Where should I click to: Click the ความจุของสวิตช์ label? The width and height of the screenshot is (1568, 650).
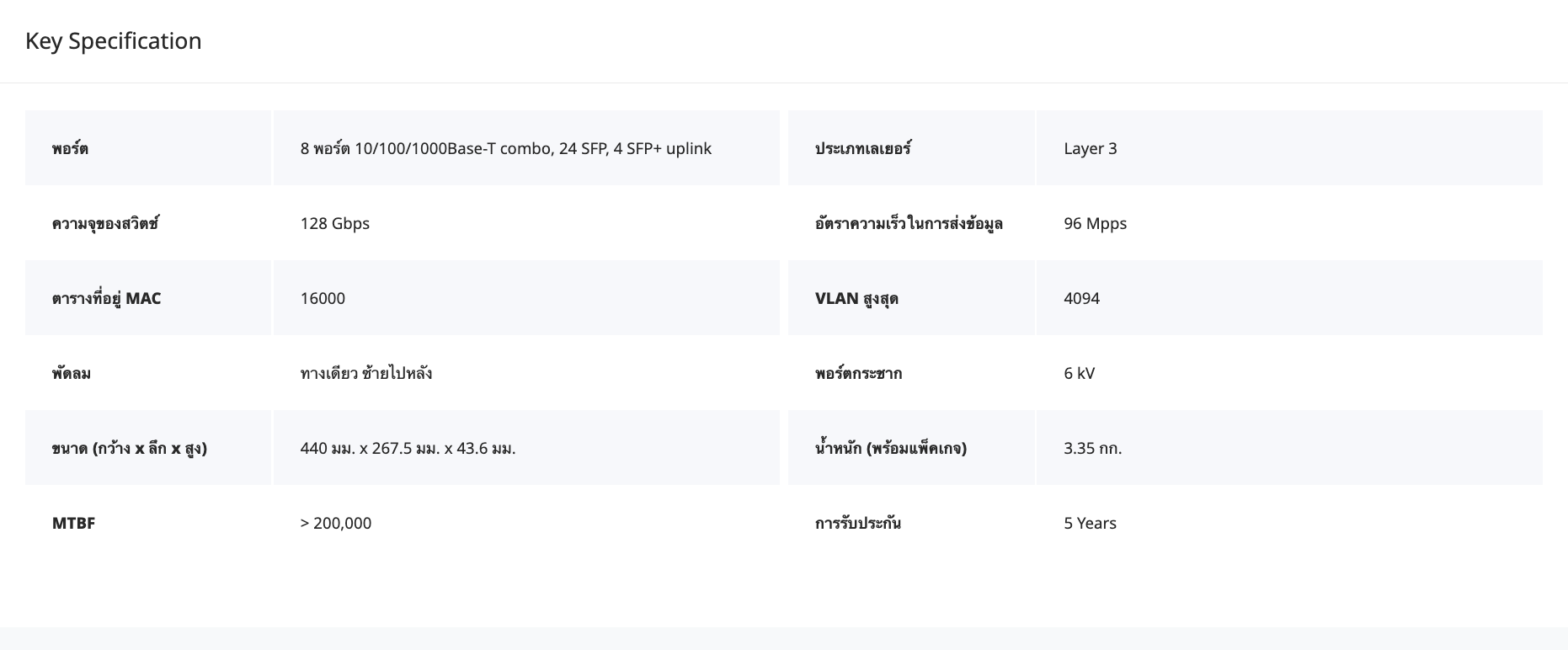click(x=105, y=224)
